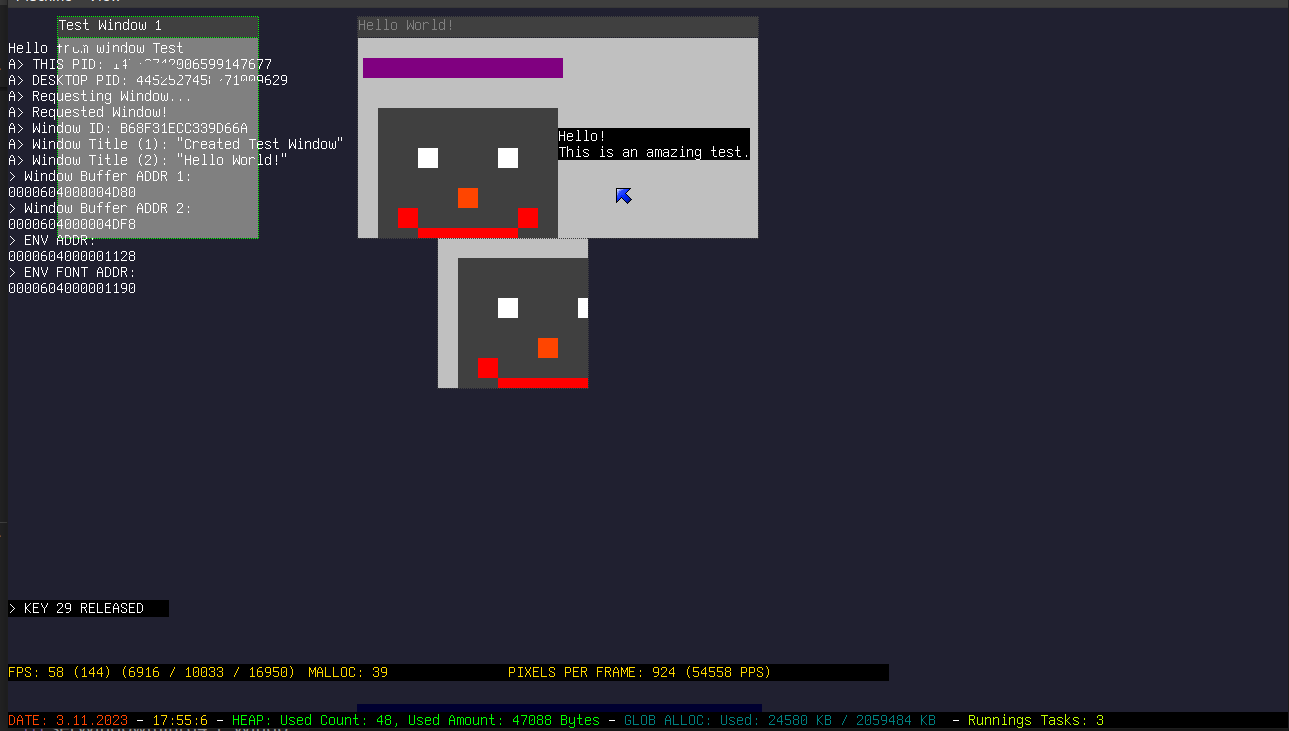Image resolution: width=1289 pixels, height=731 pixels.
Task: Click the blue arrow cursor icon
Action: [623, 196]
